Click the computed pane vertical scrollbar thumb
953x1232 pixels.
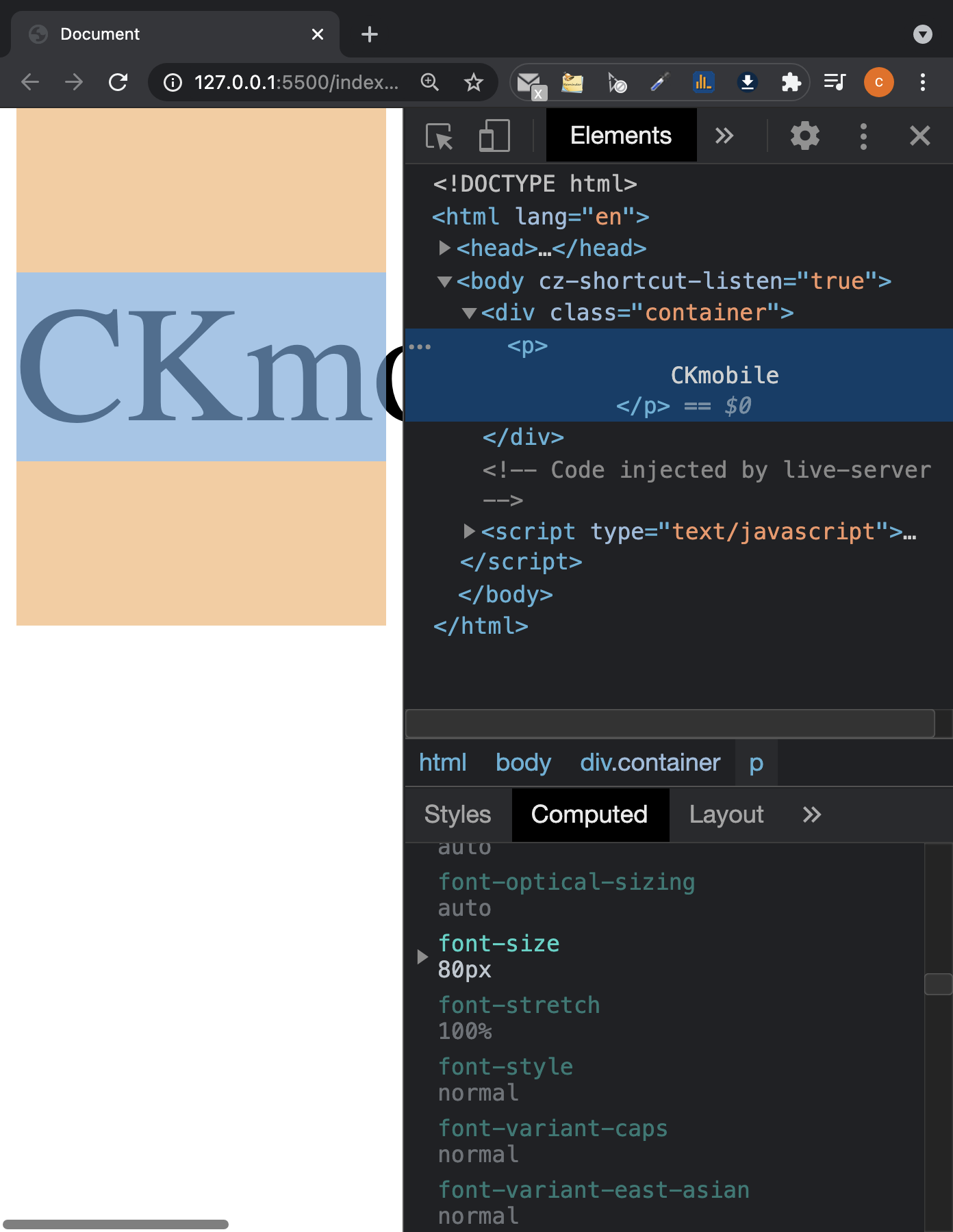[938, 984]
